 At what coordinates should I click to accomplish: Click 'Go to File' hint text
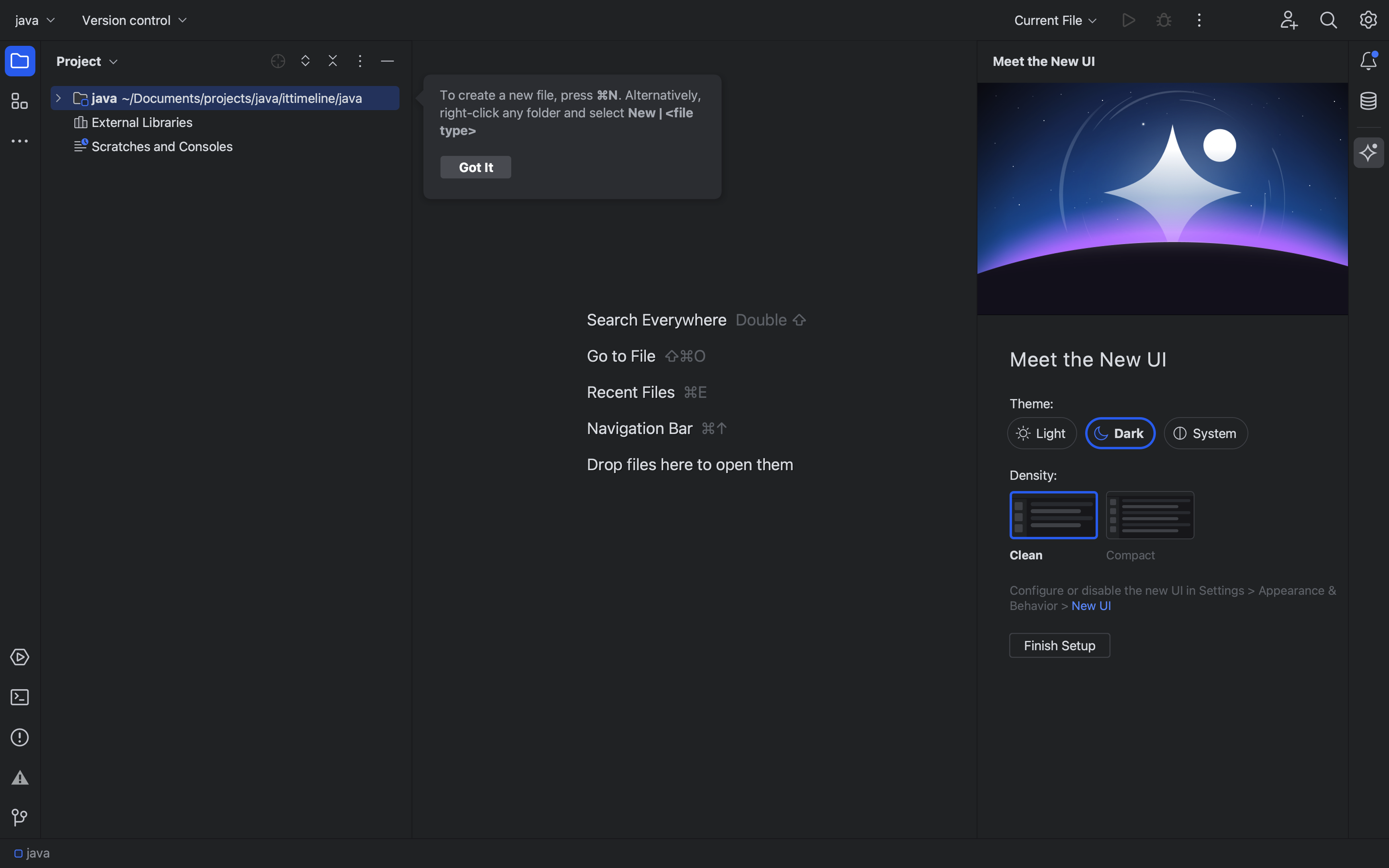[x=621, y=356]
